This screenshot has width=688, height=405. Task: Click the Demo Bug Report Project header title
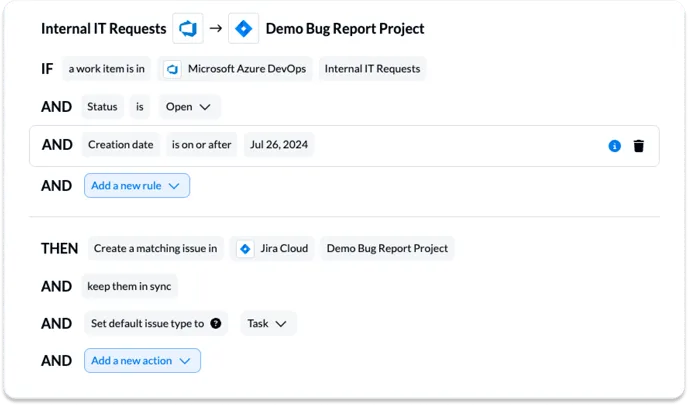[x=345, y=29]
